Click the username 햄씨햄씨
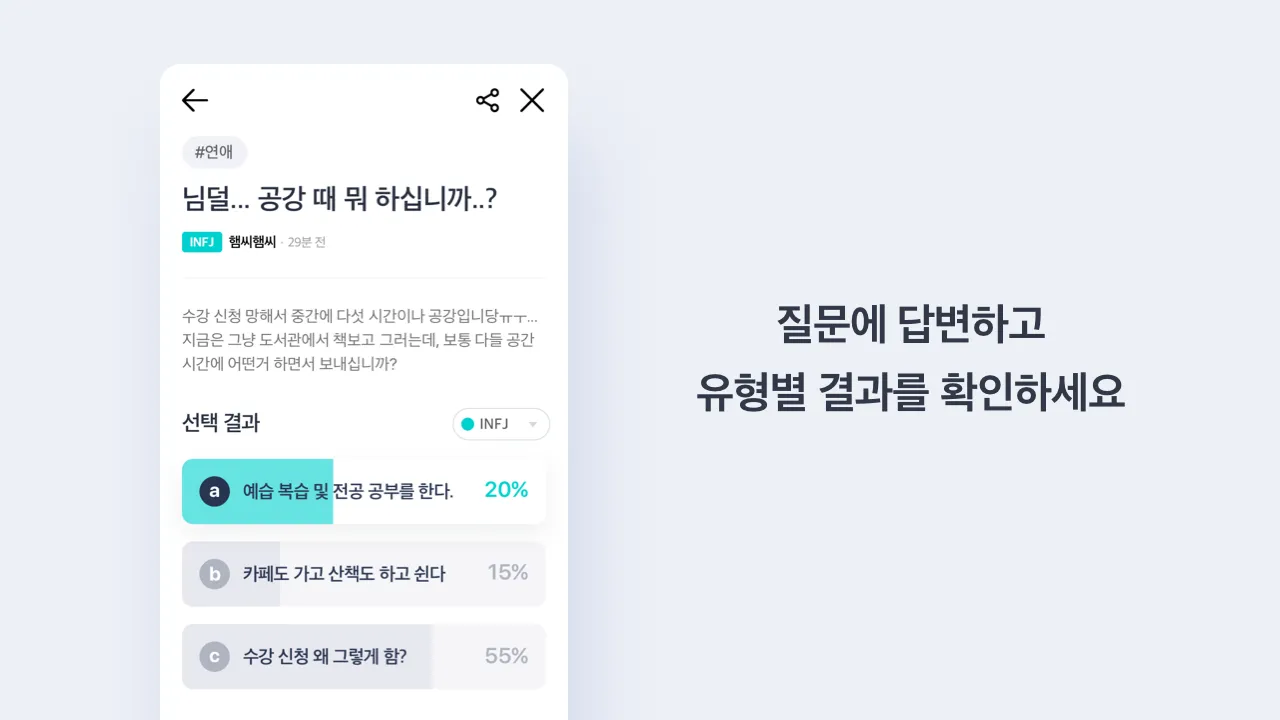Screen dimensions: 1280x720 click(x=254, y=241)
